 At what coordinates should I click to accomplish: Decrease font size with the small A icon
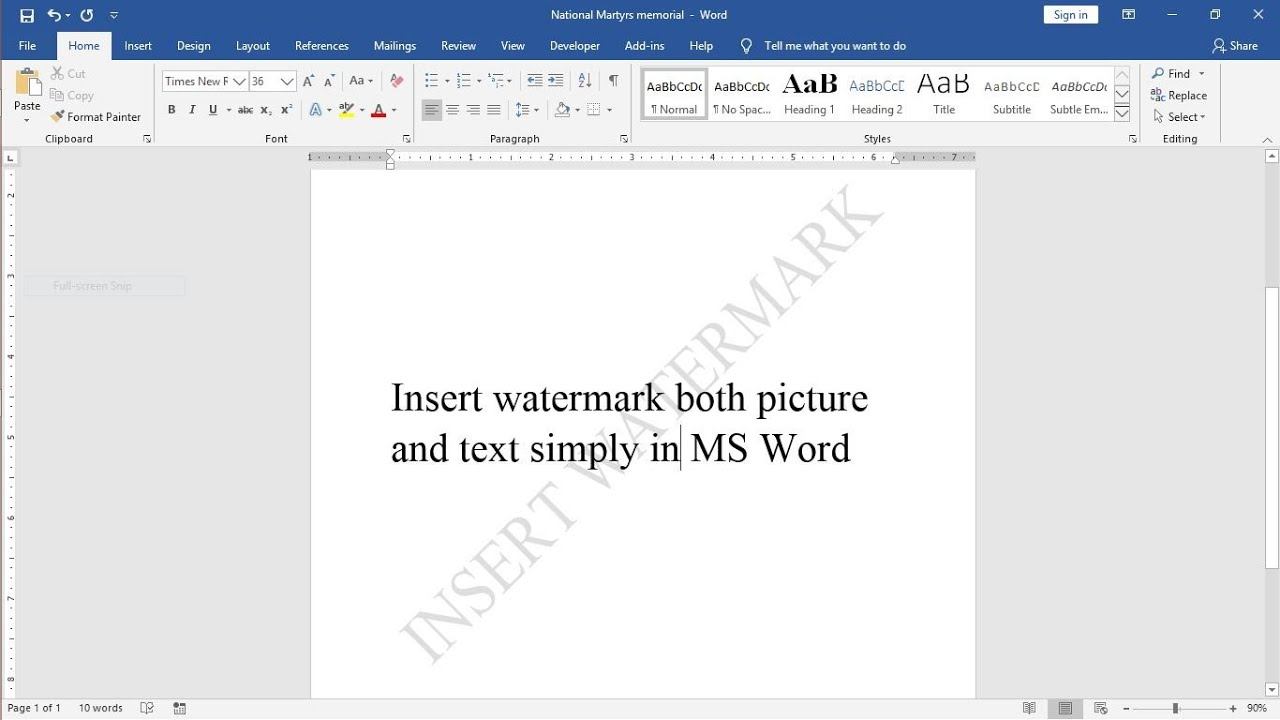pyautogui.click(x=329, y=81)
